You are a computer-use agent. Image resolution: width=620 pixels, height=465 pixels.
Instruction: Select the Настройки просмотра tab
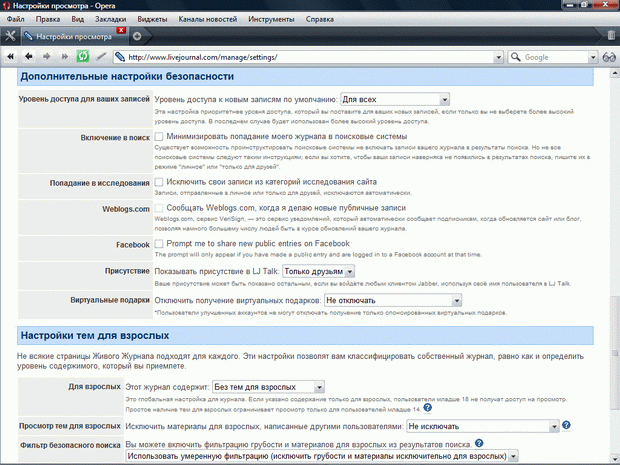coord(74,36)
